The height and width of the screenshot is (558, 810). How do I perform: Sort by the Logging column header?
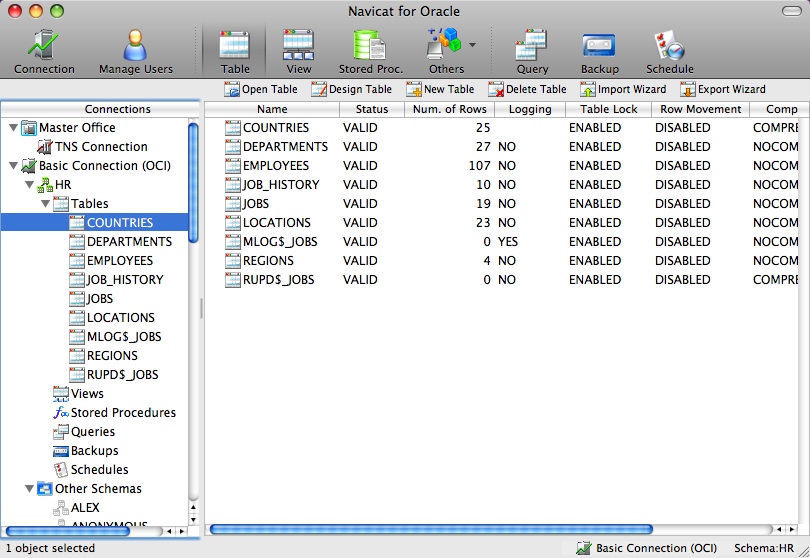tap(530, 109)
